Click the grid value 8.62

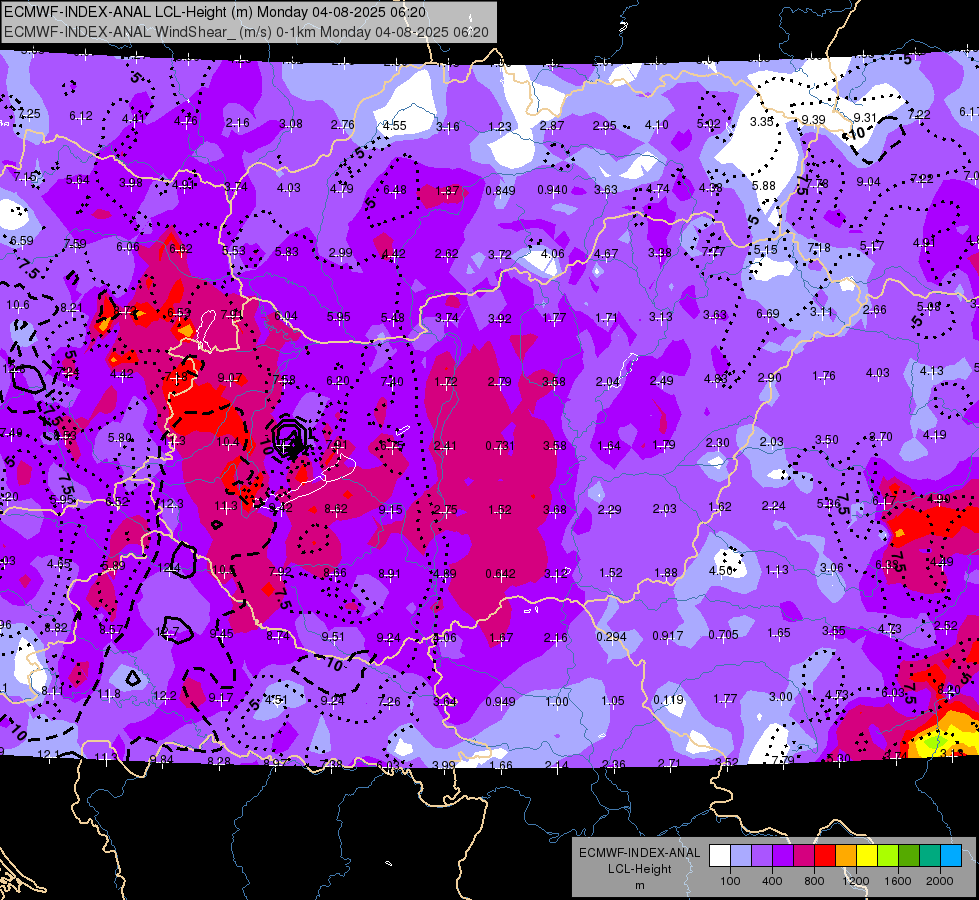point(336,508)
